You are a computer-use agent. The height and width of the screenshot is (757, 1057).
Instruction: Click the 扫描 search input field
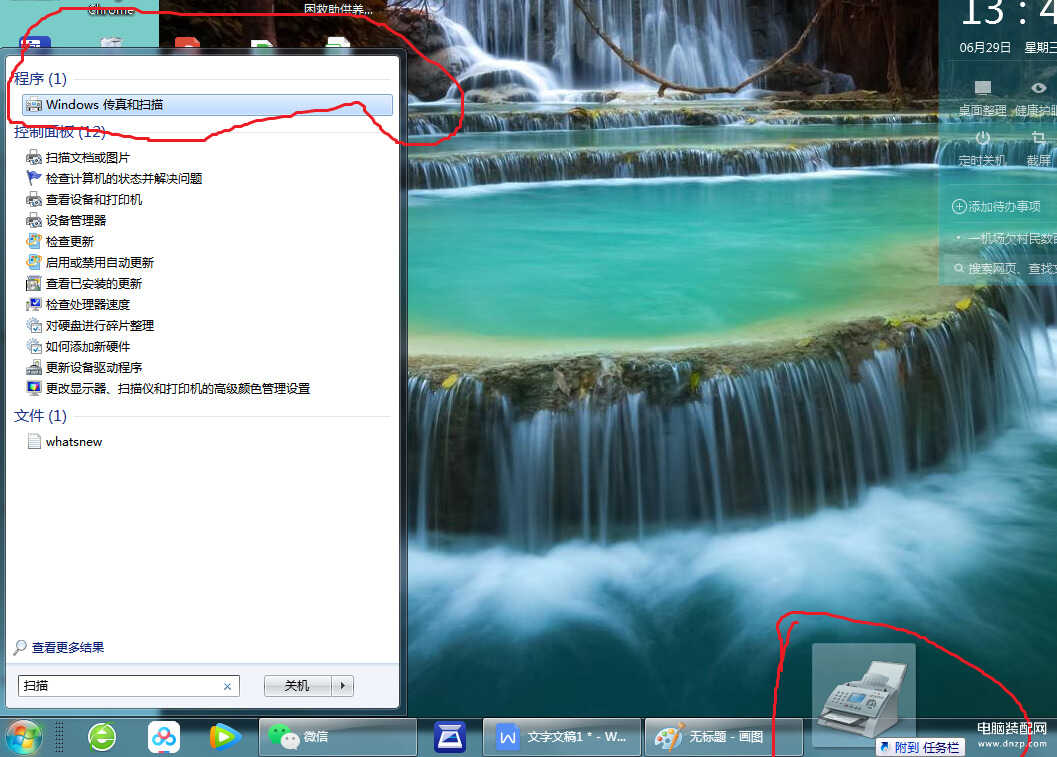tap(120, 686)
